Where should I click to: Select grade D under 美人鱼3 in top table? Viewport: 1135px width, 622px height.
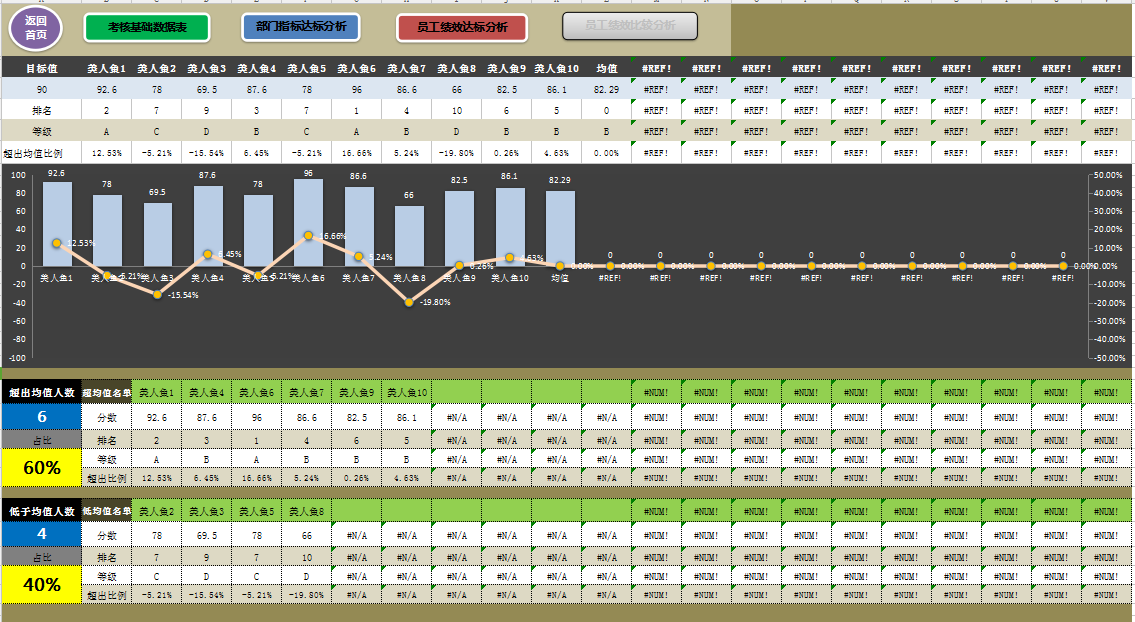[x=206, y=131]
